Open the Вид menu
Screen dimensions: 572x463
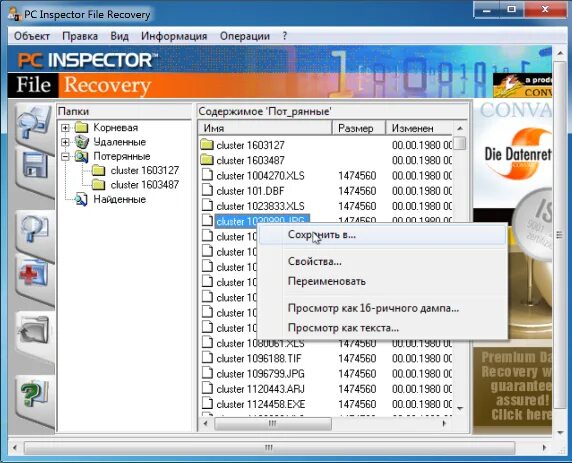pyautogui.click(x=119, y=36)
